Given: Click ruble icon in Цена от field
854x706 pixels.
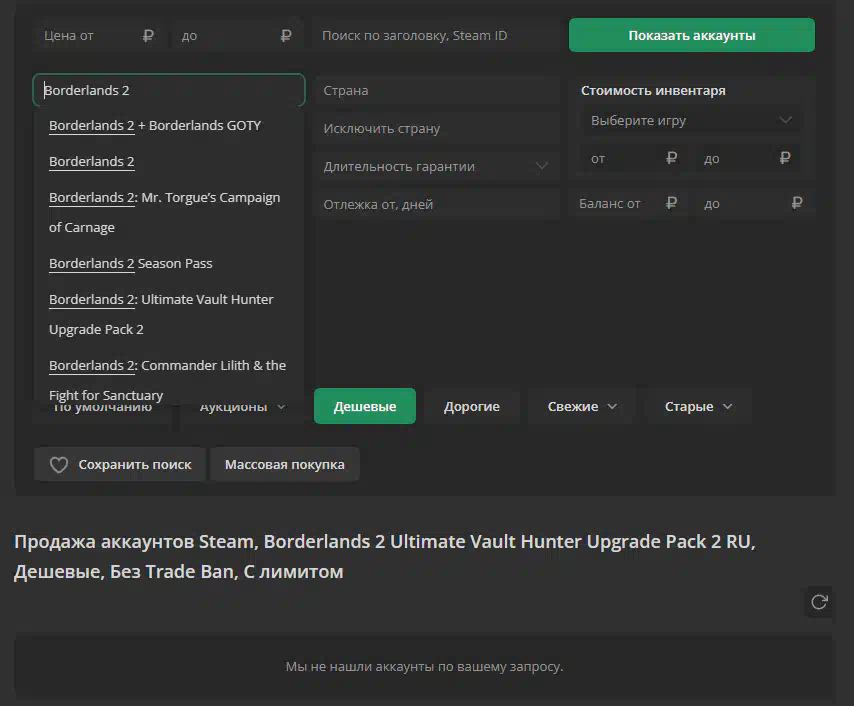Looking at the screenshot, I should 148,36.
